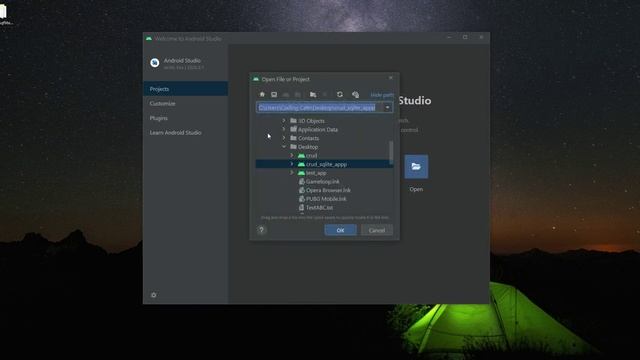The height and width of the screenshot is (360, 640).
Task: Expand the test_app project arrow
Action: 292,173
